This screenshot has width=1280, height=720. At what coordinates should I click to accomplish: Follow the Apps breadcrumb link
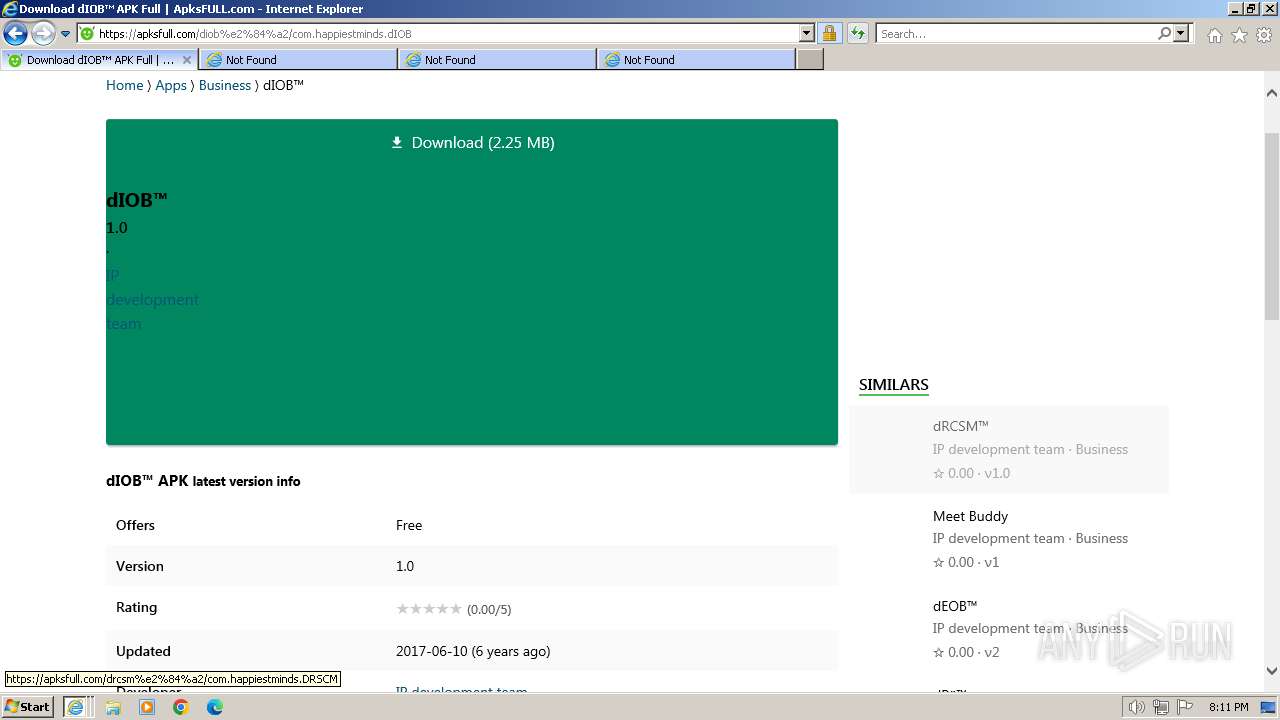[x=171, y=85]
